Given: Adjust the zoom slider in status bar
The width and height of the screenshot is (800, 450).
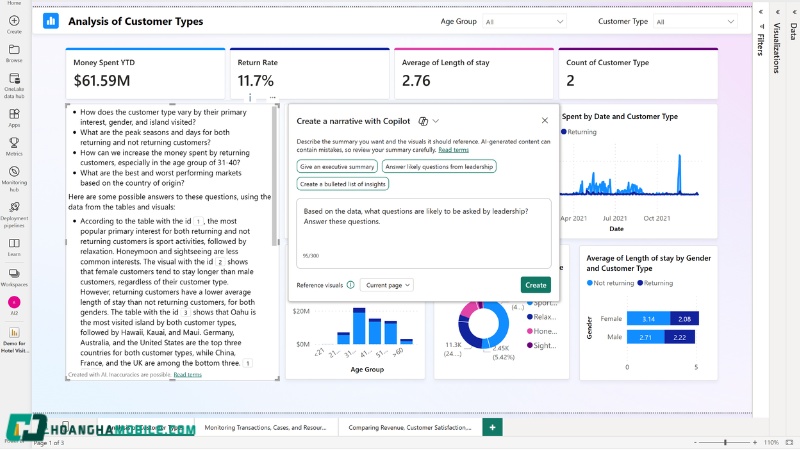Looking at the screenshot, I should point(727,442).
